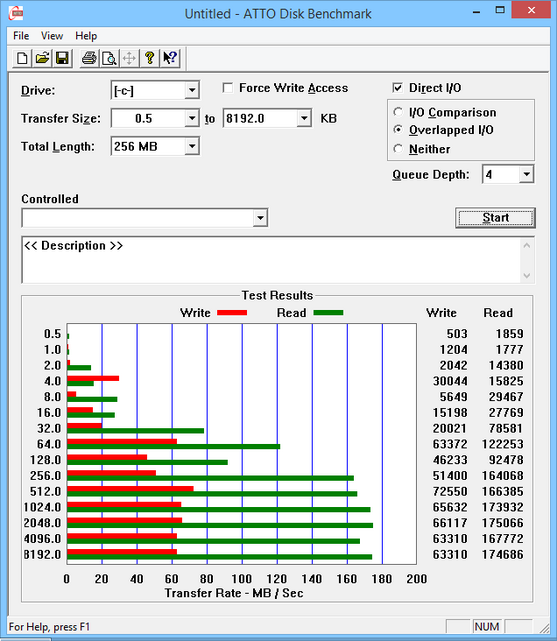Click the Read column header in results
This screenshot has width=557, height=641.
pos(498,313)
